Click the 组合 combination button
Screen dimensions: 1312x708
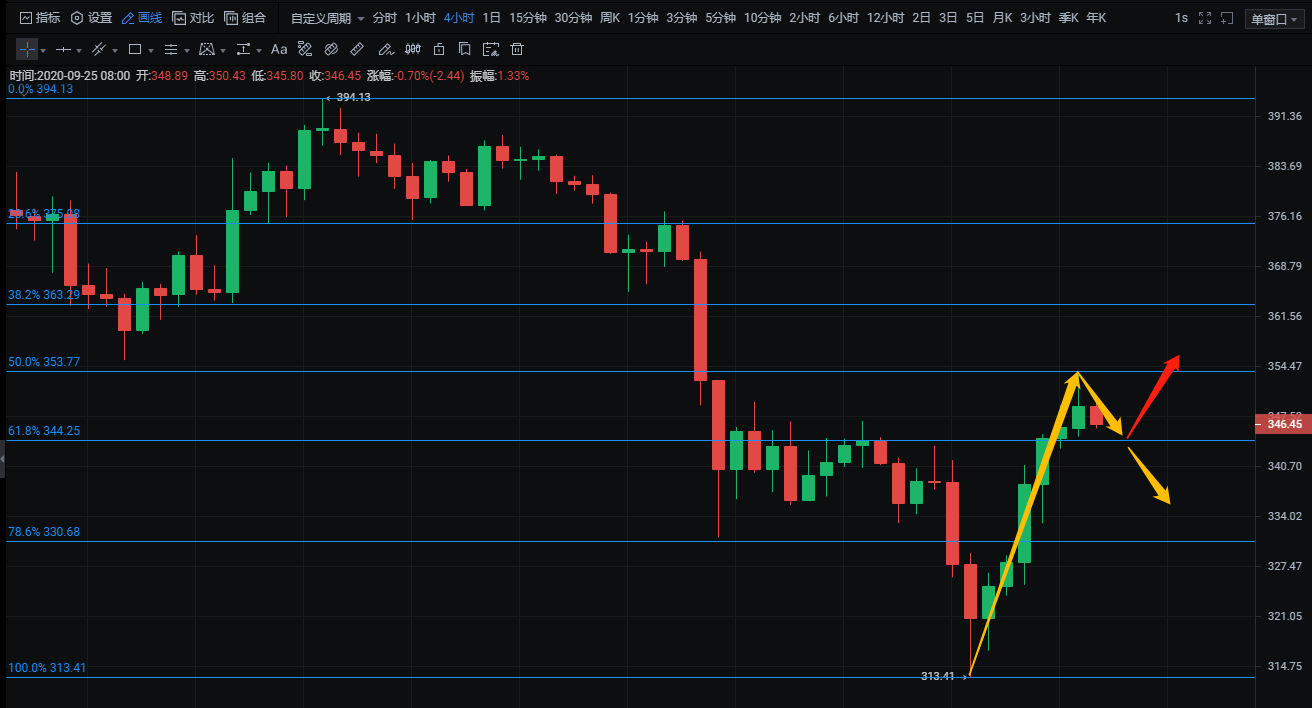coord(245,18)
